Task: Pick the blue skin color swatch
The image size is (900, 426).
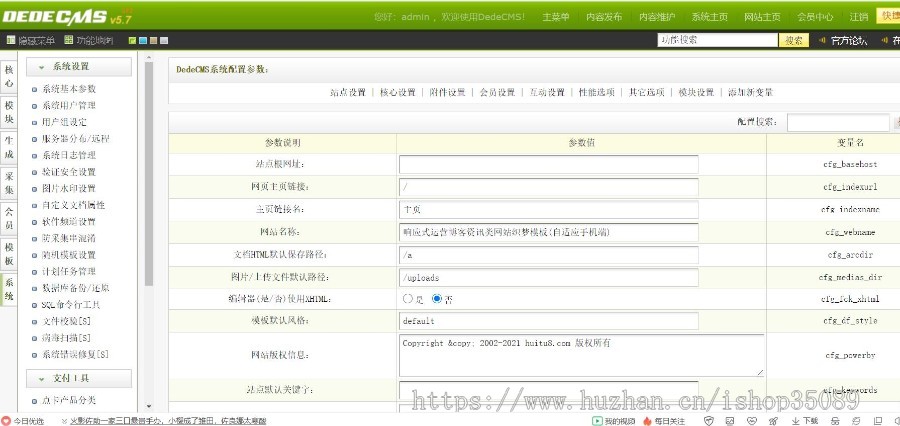Action: 143,41
